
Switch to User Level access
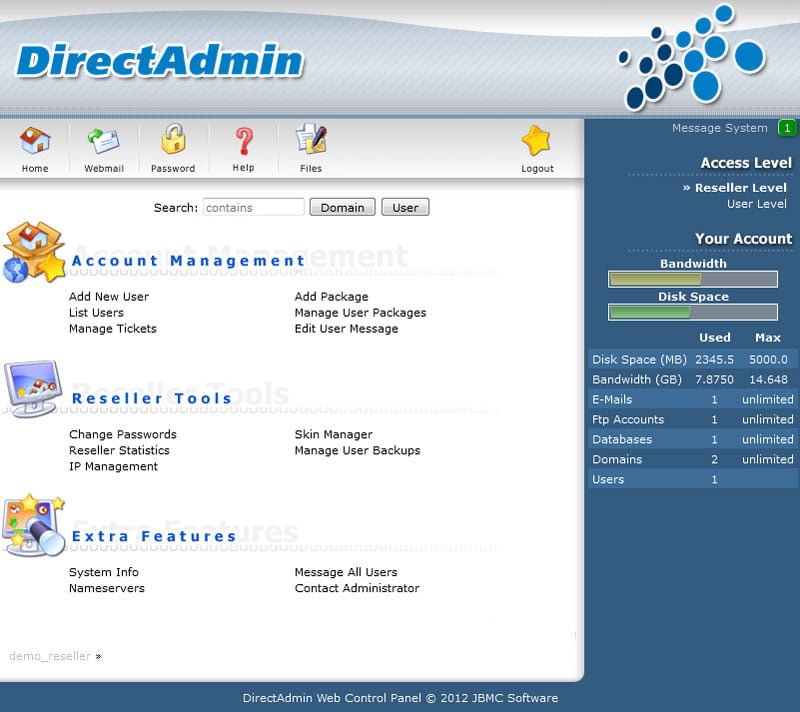click(x=756, y=204)
